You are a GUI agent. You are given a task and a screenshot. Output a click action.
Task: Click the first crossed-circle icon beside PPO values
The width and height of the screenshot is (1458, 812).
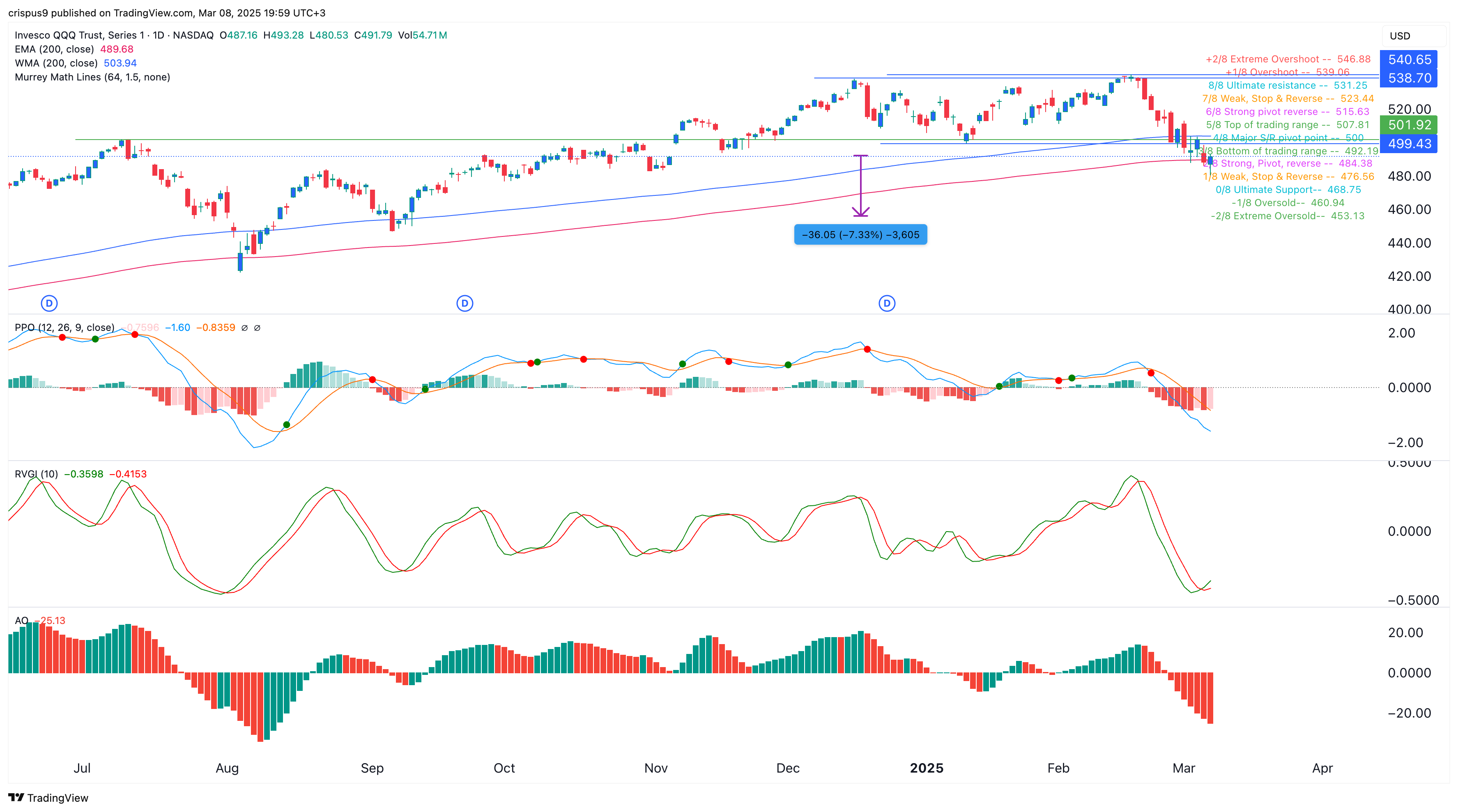(x=244, y=328)
